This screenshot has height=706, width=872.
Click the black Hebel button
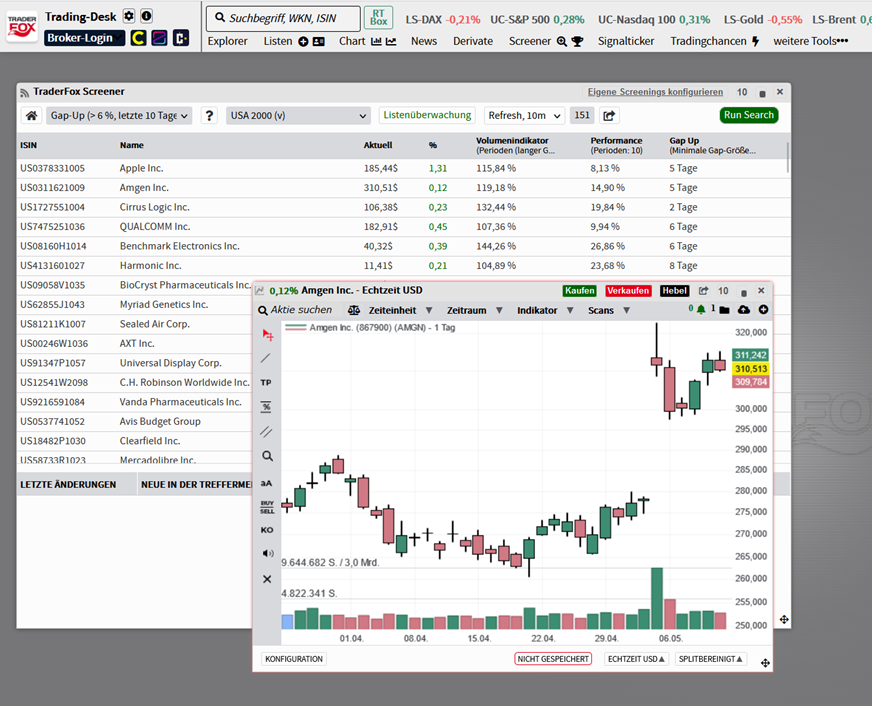[x=675, y=291]
